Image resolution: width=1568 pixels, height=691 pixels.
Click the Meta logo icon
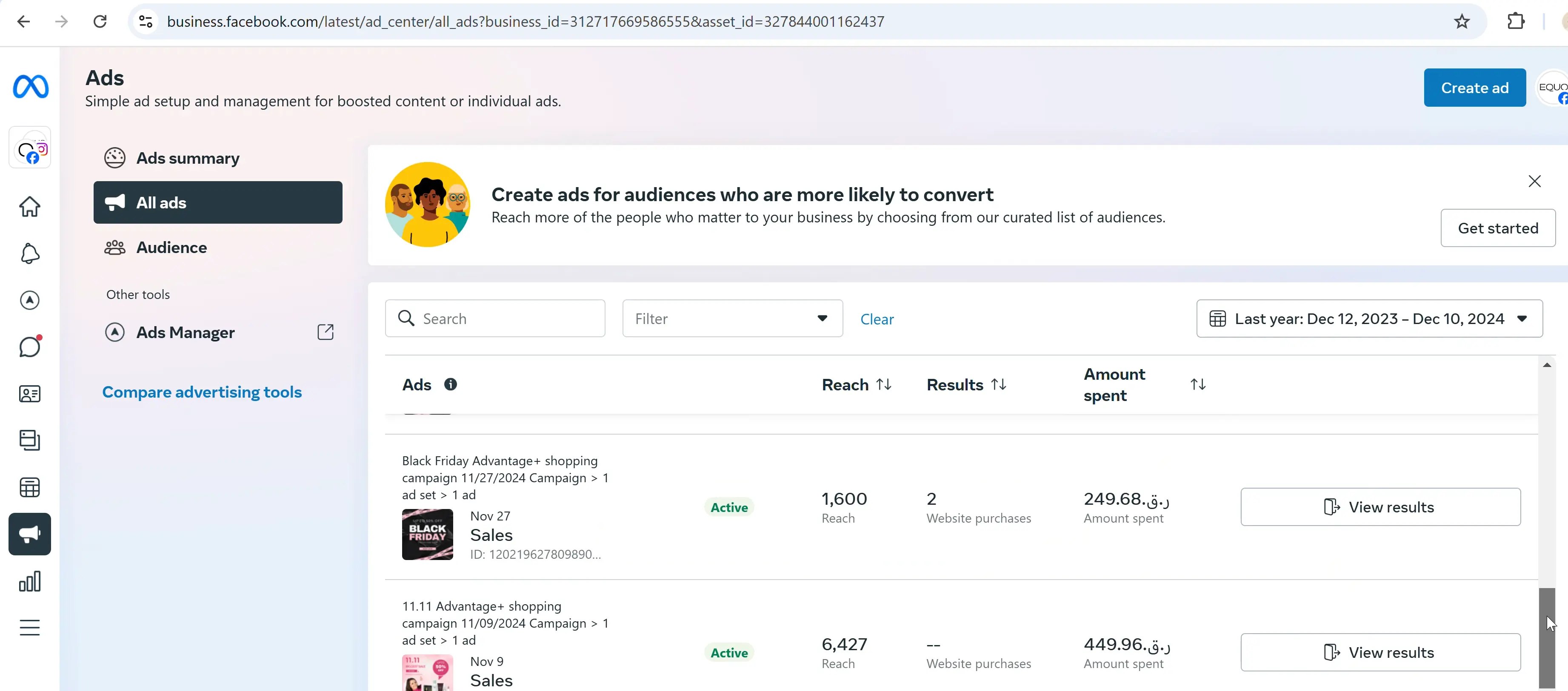point(31,86)
